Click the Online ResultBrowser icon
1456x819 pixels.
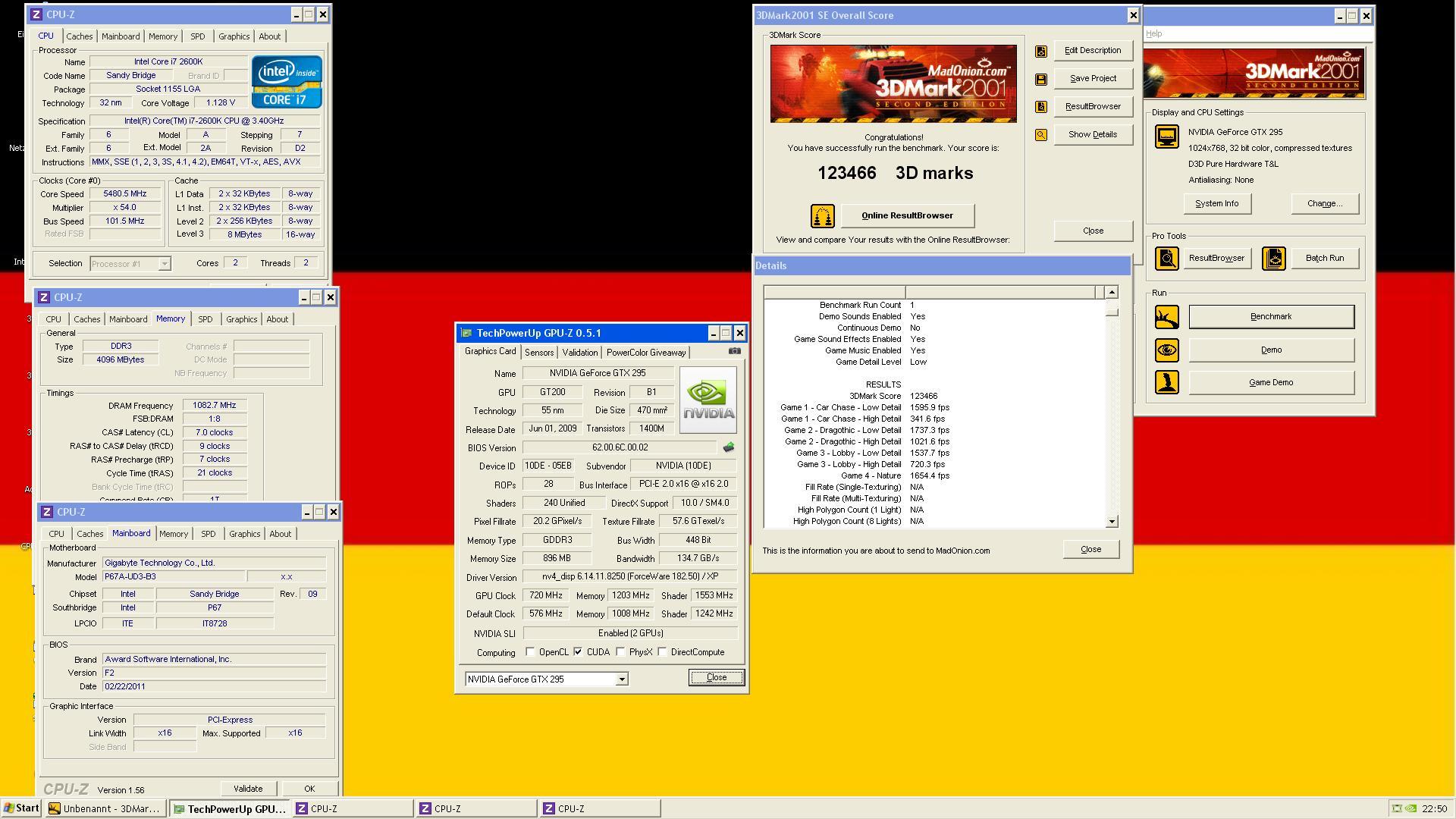(x=822, y=216)
